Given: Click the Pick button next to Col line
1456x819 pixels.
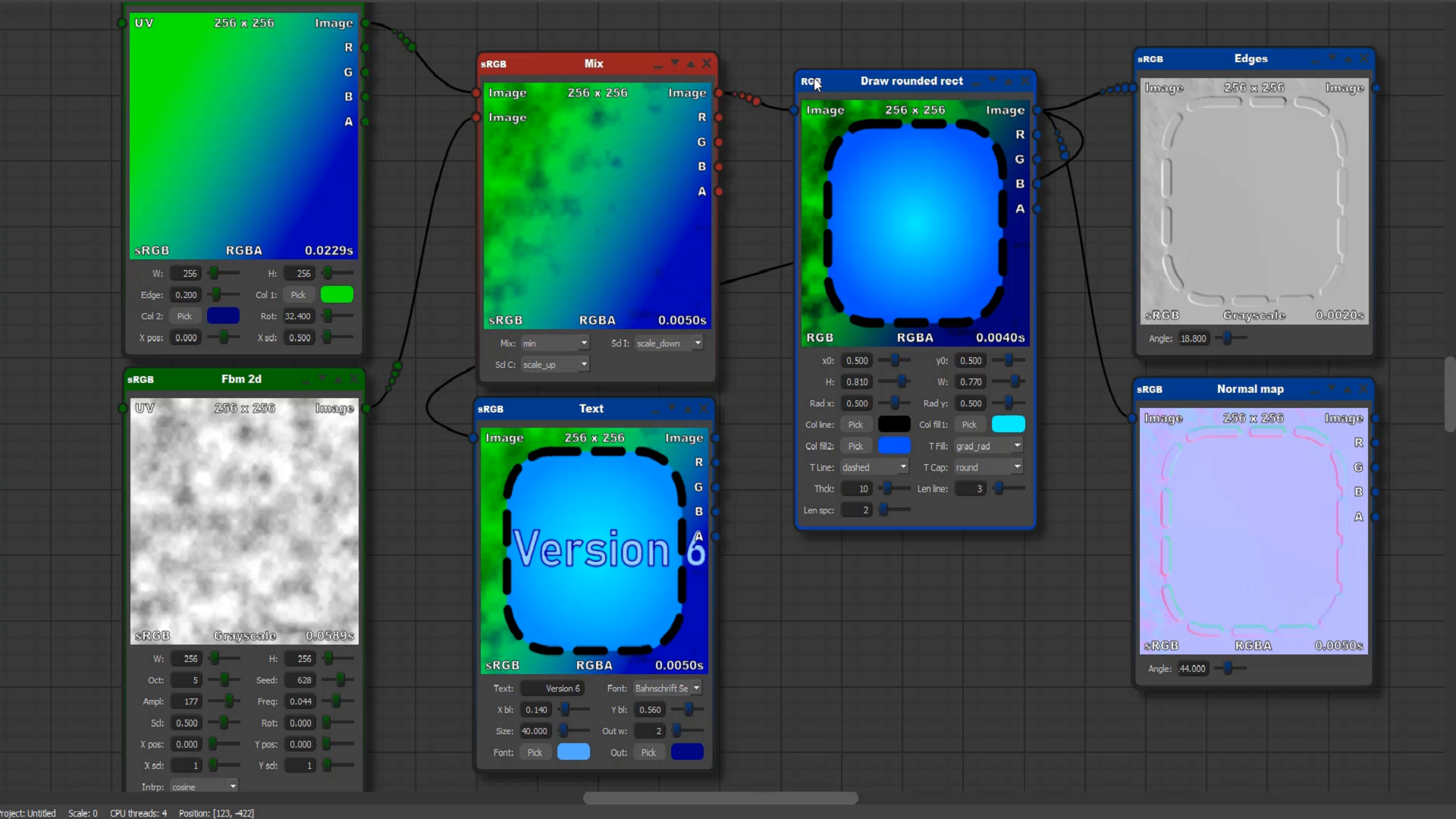Looking at the screenshot, I should (855, 425).
